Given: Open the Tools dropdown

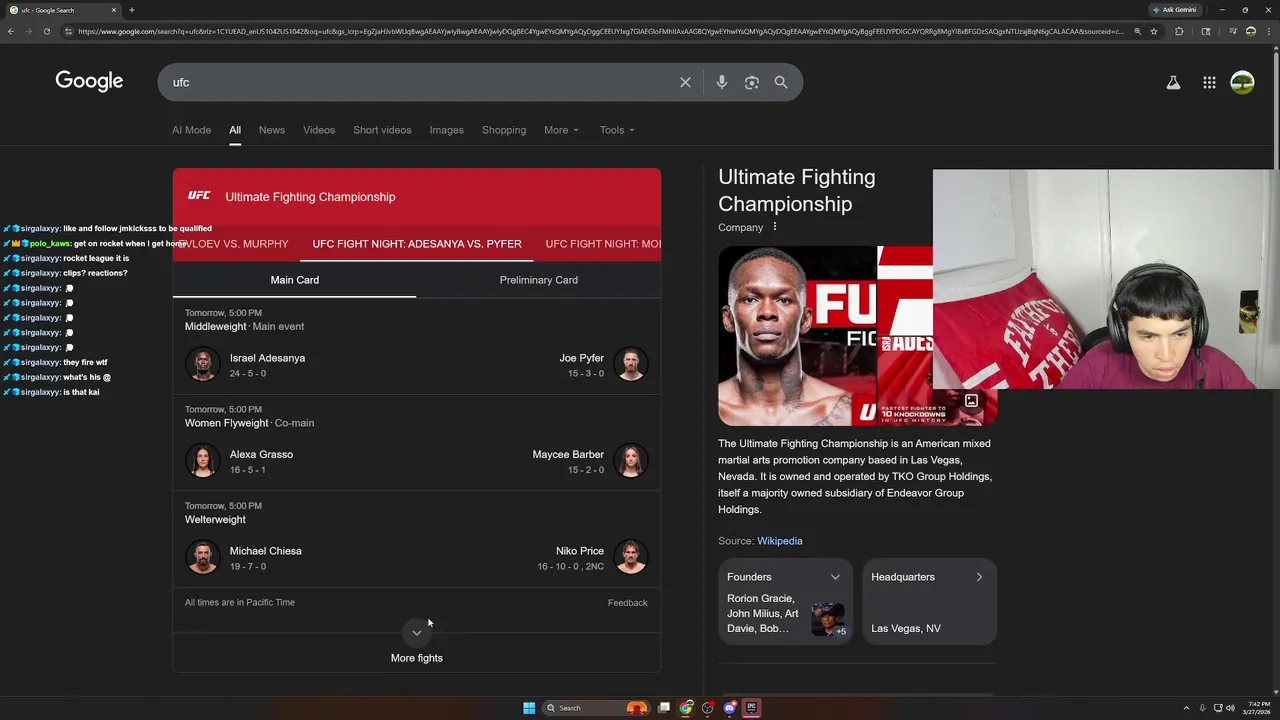Looking at the screenshot, I should [617, 130].
